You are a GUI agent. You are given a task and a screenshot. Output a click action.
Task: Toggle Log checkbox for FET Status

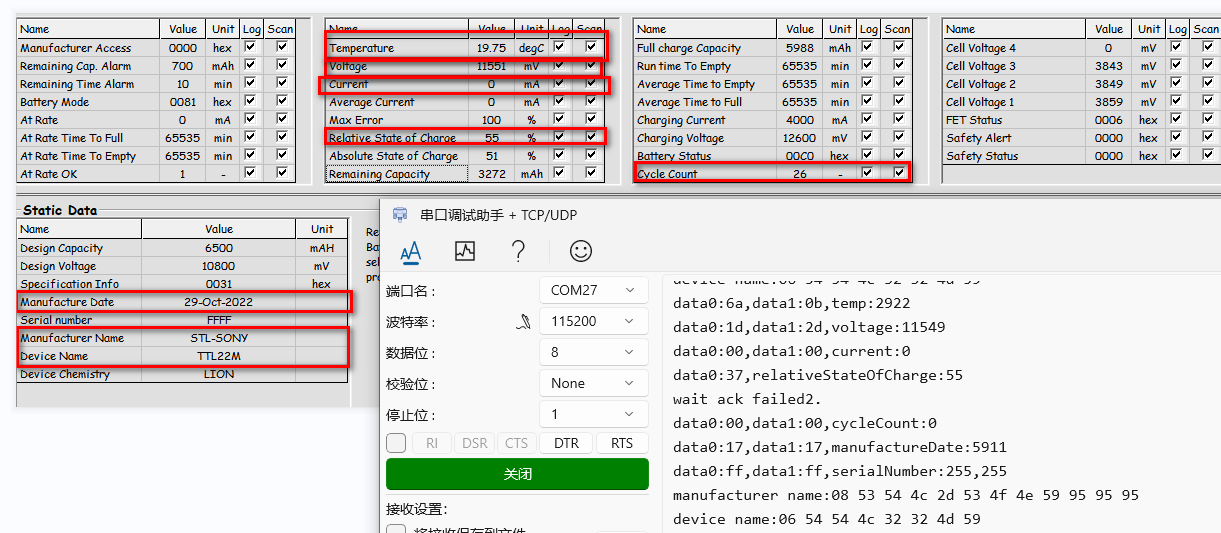pos(1177,119)
